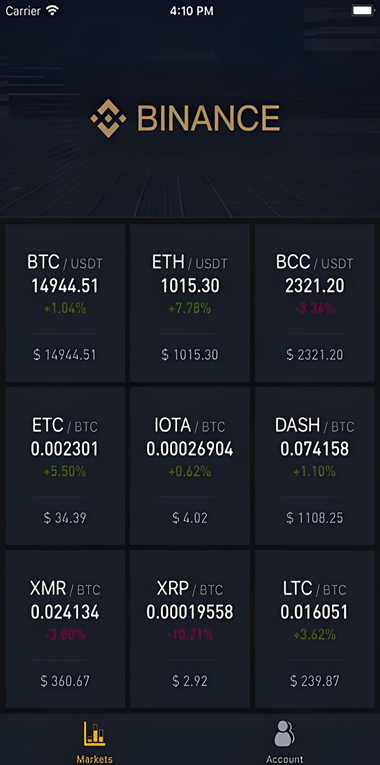The height and width of the screenshot is (765, 380).
Task: Switch to the Markets tab label
Action: 95,759
